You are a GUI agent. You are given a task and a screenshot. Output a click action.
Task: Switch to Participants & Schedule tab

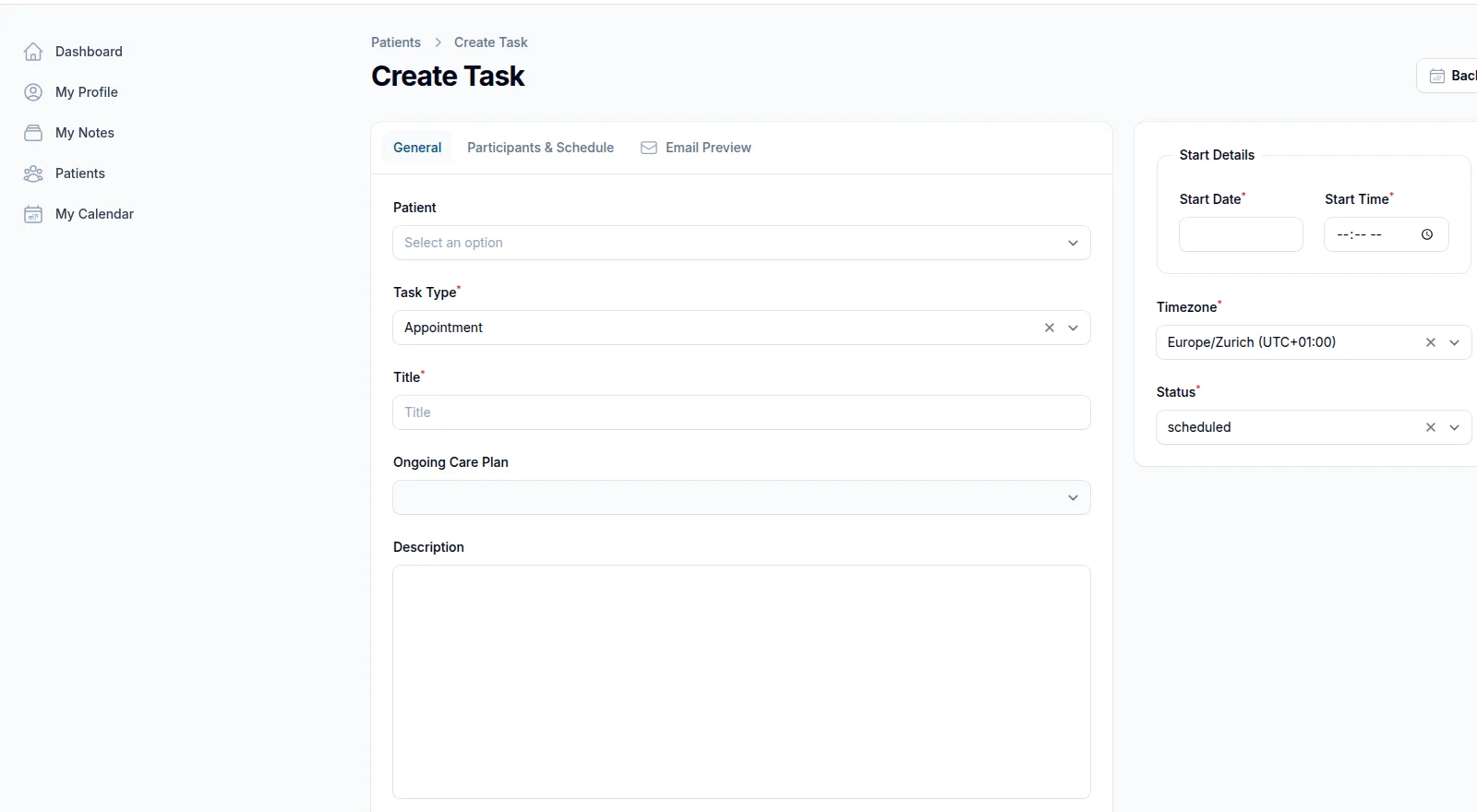click(540, 148)
